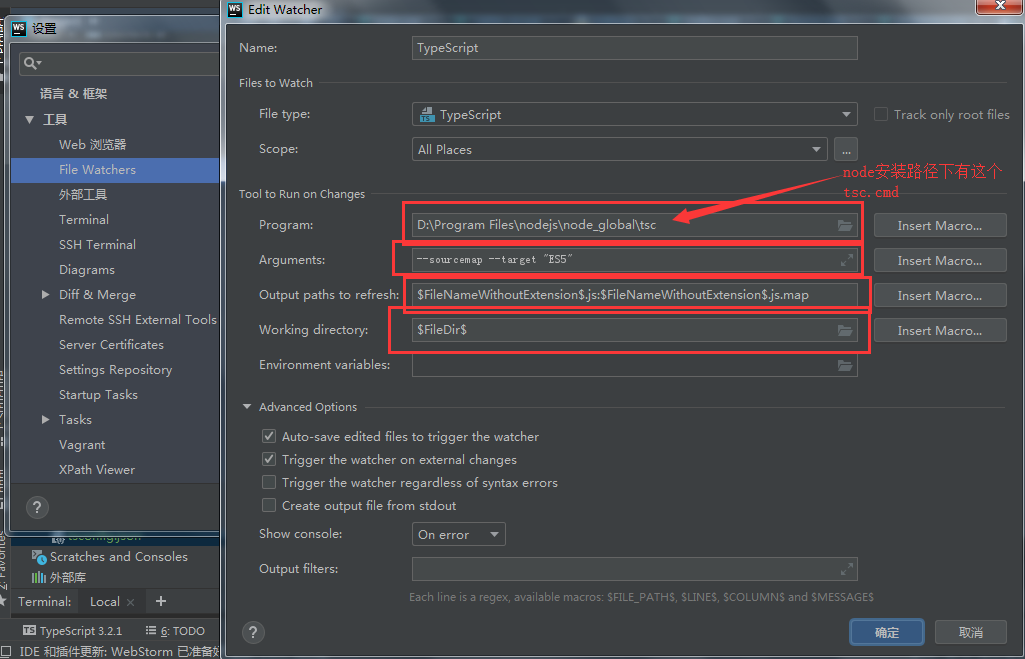Select SSH Terminal settings item
This screenshot has height=659, width=1025.
coord(115,245)
